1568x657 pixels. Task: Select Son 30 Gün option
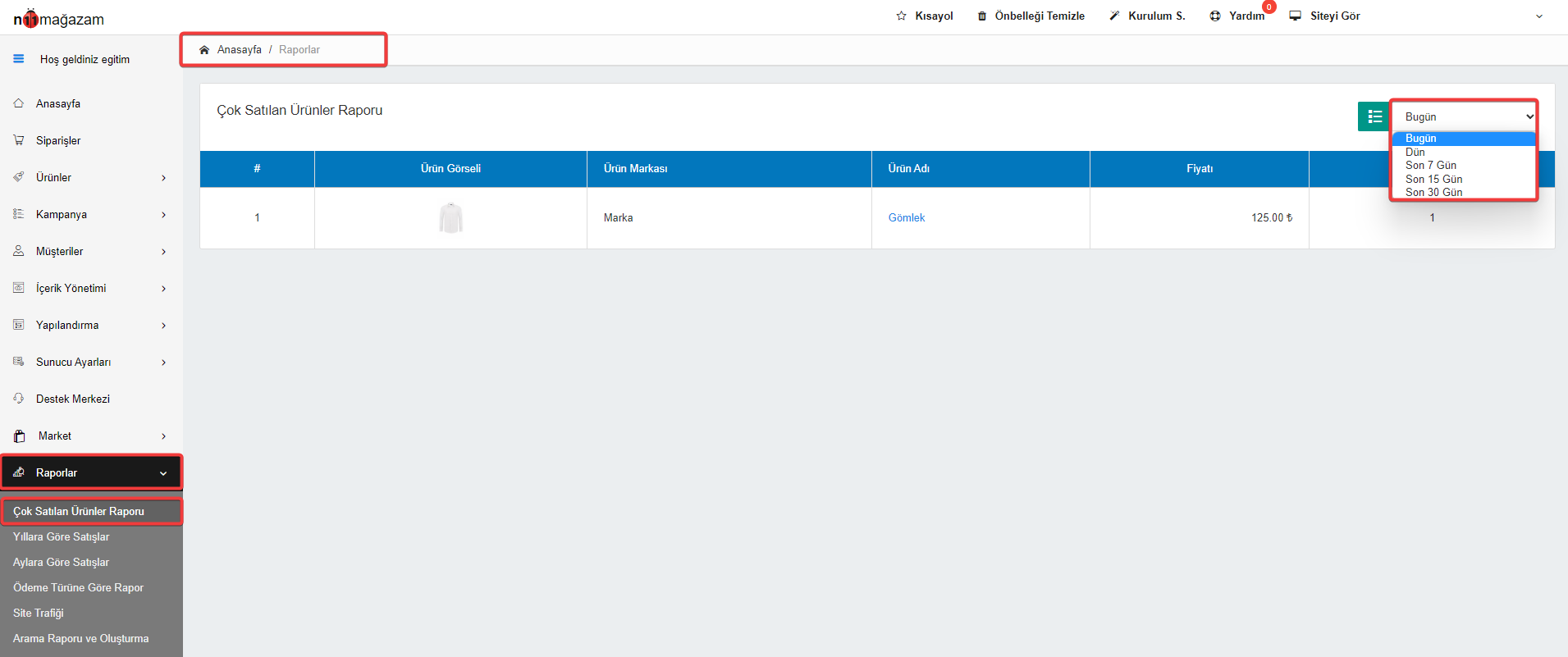click(x=1465, y=192)
